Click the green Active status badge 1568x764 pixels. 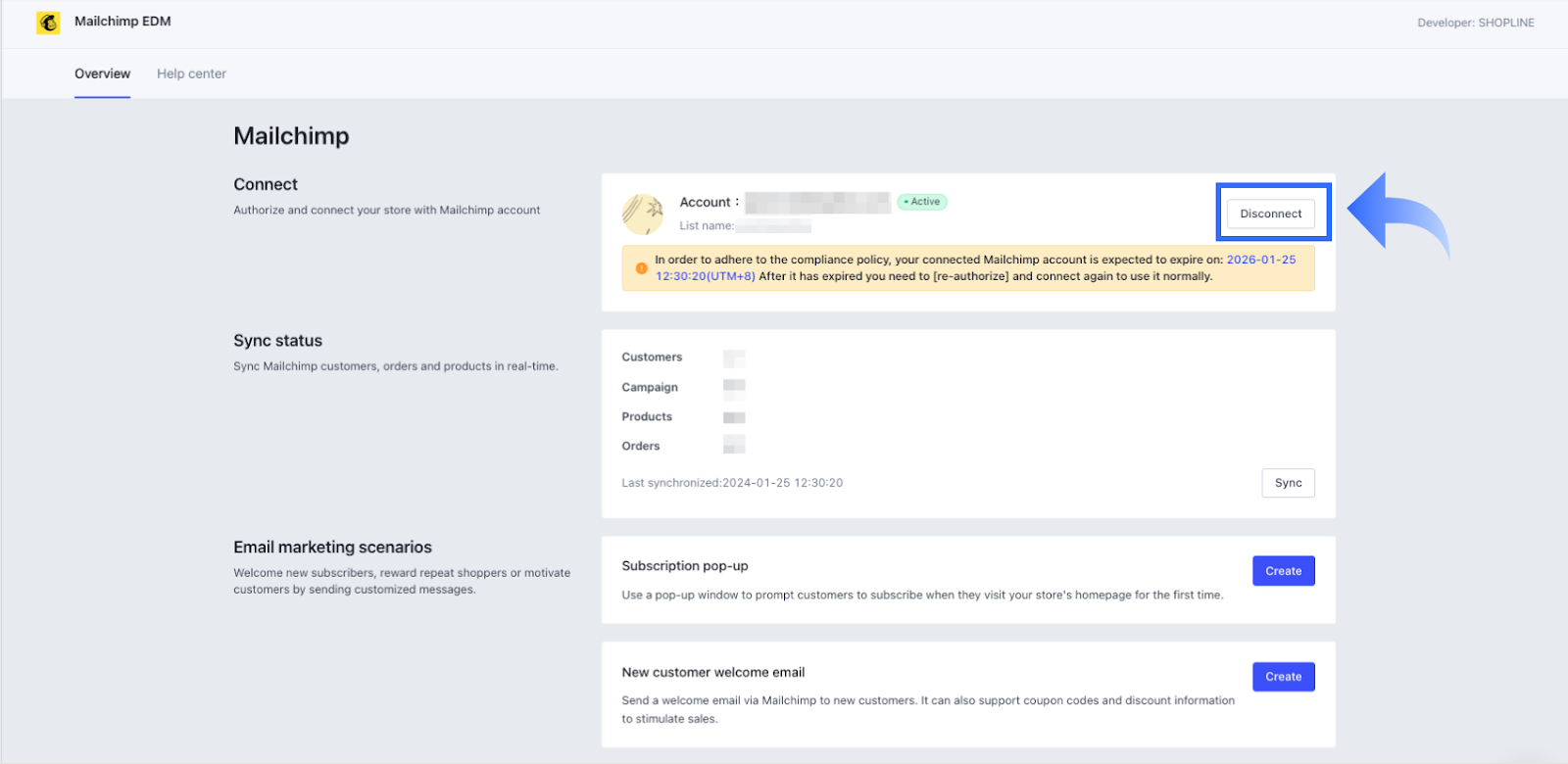[x=922, y=202]
